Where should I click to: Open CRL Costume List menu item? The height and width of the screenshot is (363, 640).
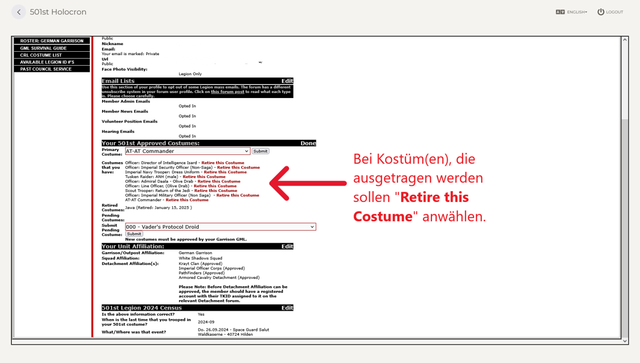(52, 55)
